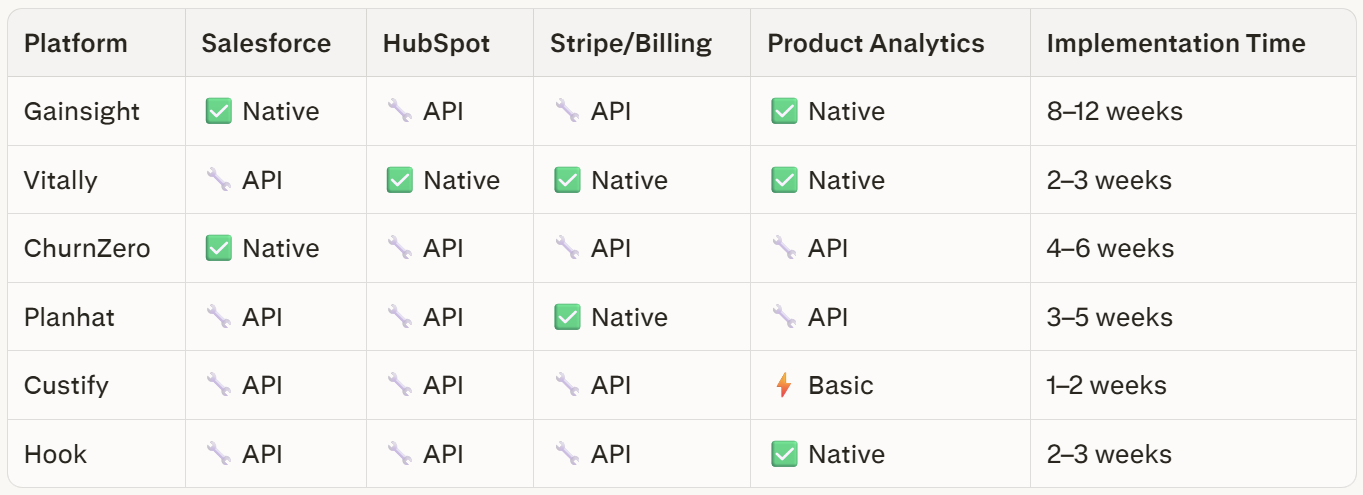Click the wrench icon in Vitally's Salesforce cell
The image size is (1363, 495).
click(218, 180)
